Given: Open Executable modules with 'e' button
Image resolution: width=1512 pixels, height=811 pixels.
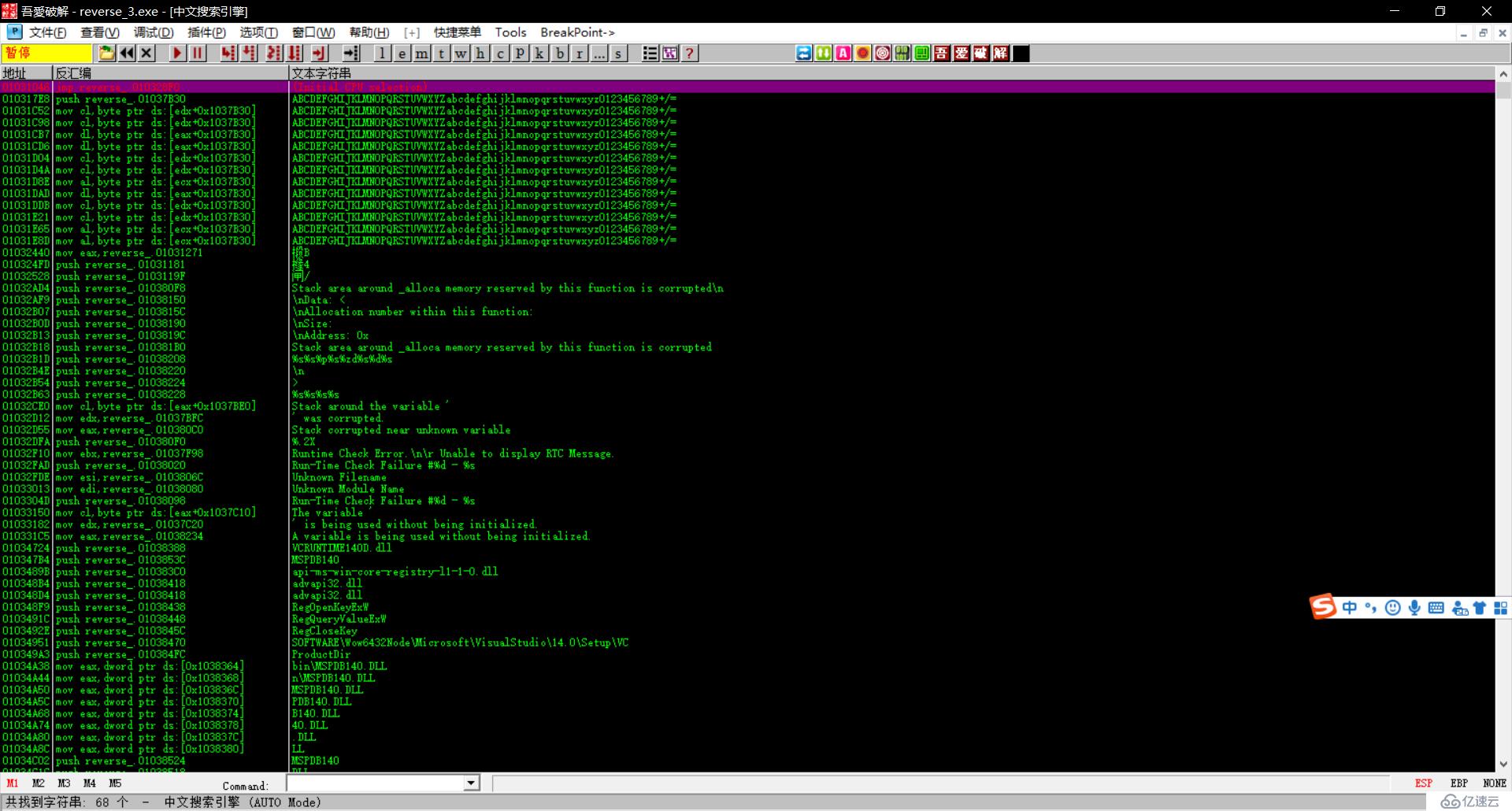Looking at the screenshot, I should click(x=402, y=53).
